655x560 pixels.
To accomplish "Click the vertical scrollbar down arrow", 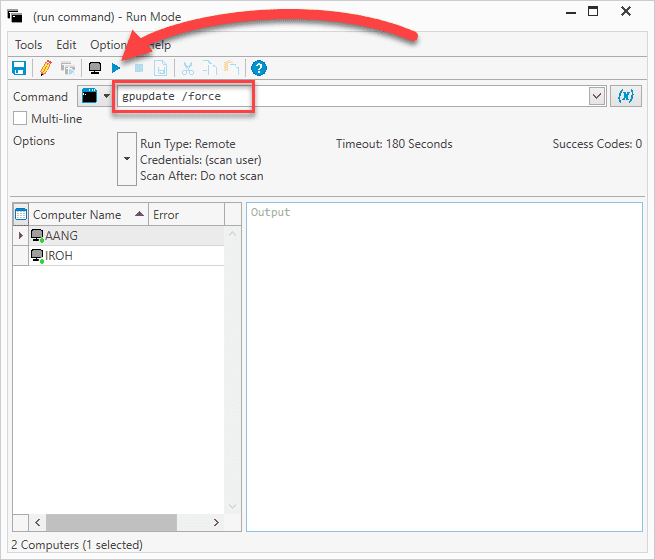I will [x=233, y=506].
